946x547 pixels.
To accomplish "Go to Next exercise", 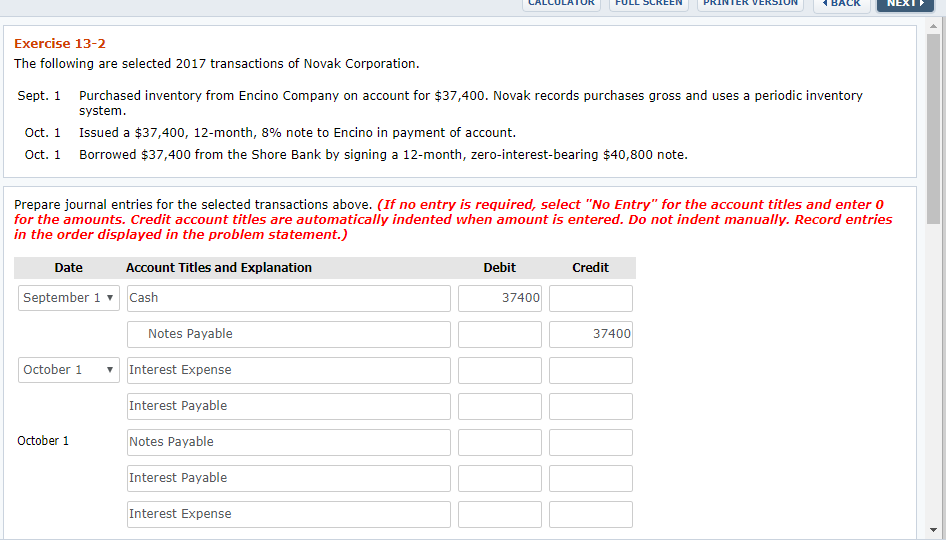I will [x=905, y=4].
